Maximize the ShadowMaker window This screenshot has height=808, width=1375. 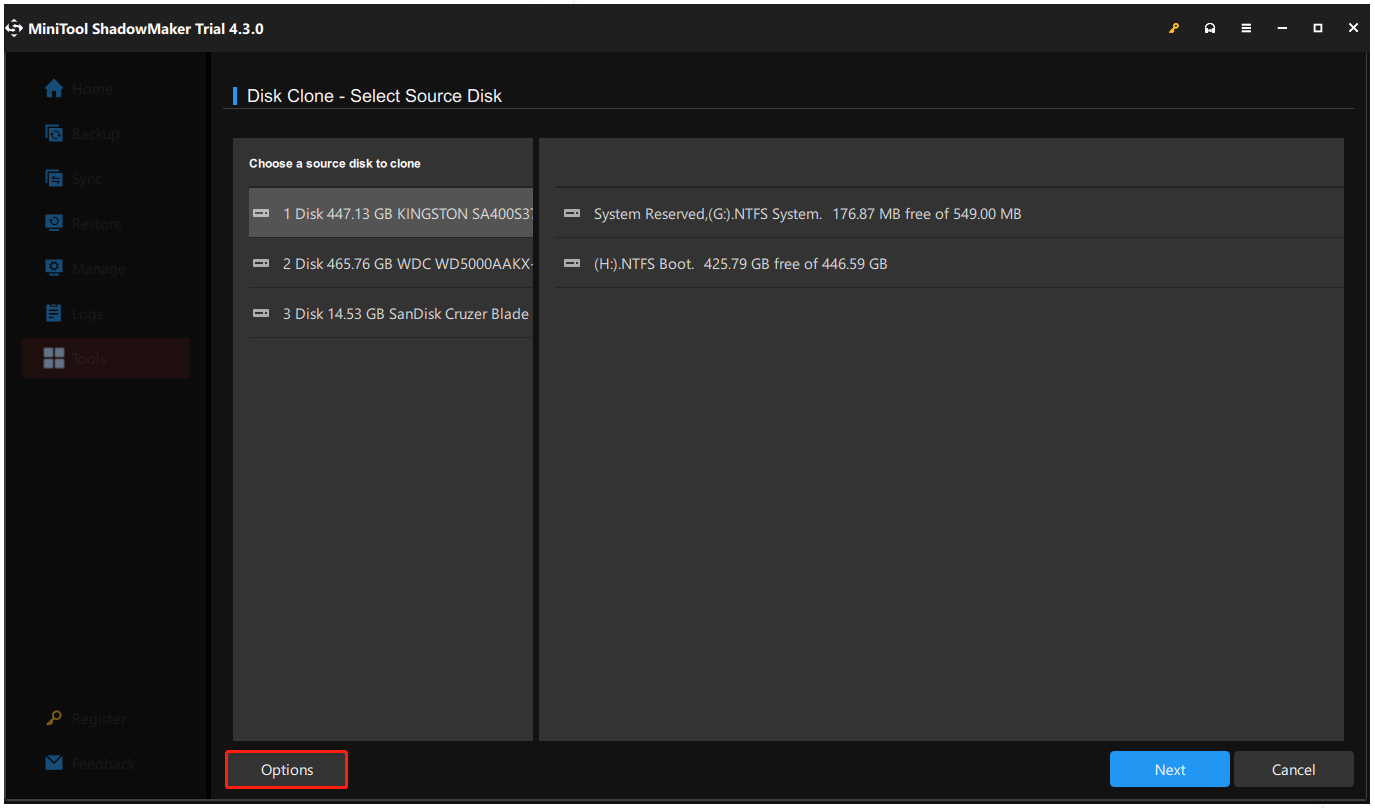[x=1318, y=29]
